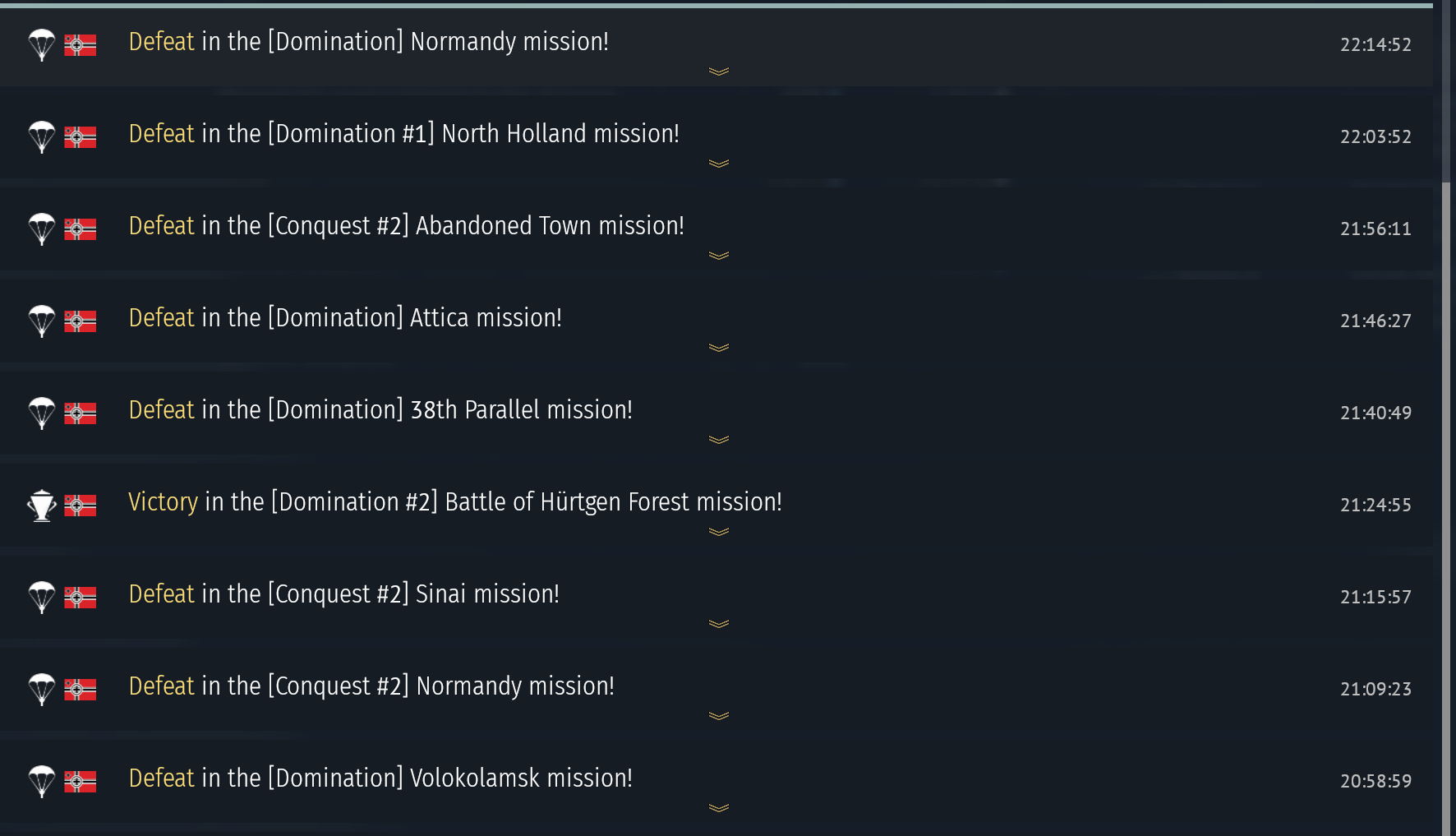Expand details under Battle of Hürtgen Forest

[x=719, y=532]
